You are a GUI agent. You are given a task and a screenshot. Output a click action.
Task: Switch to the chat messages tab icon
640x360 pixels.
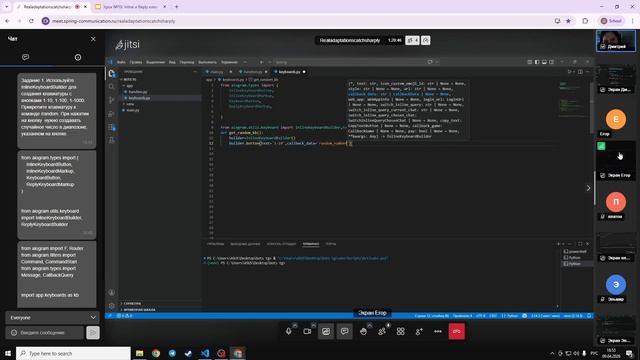pos(26,57)
